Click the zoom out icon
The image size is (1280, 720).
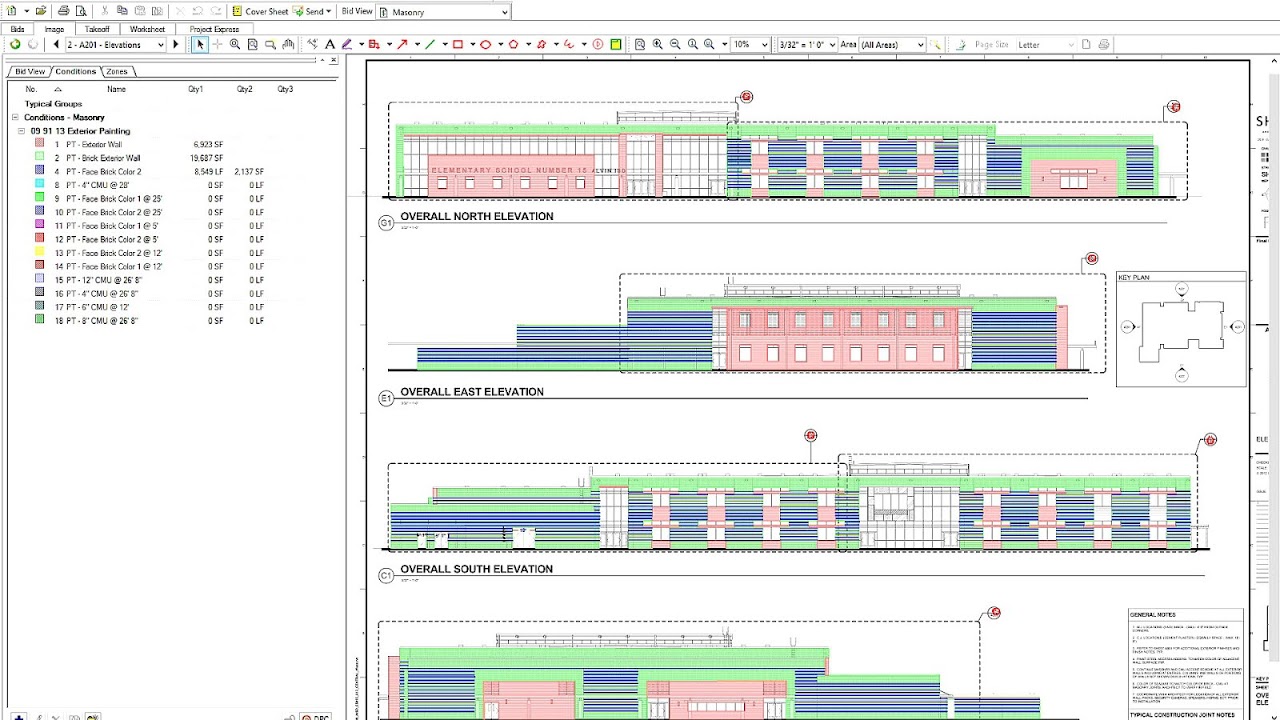click(675, 44)
